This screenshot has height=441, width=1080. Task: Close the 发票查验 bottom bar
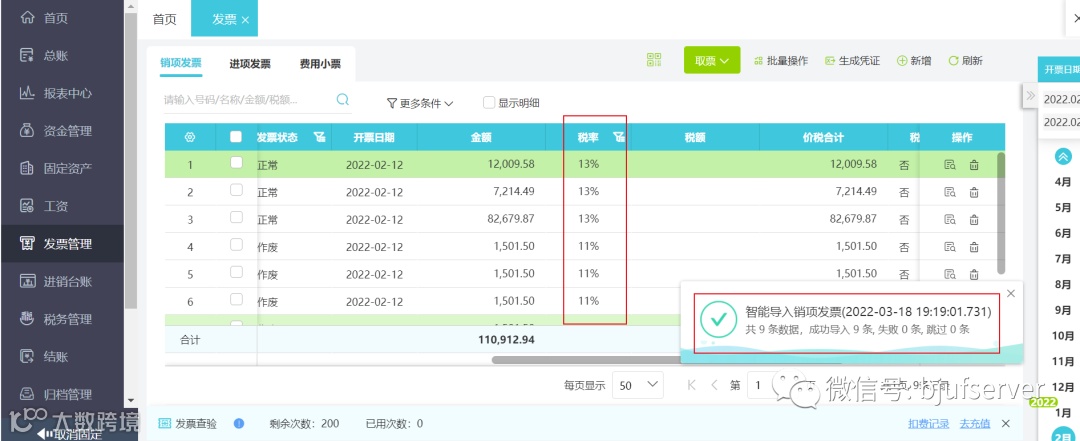(1006, 424)
